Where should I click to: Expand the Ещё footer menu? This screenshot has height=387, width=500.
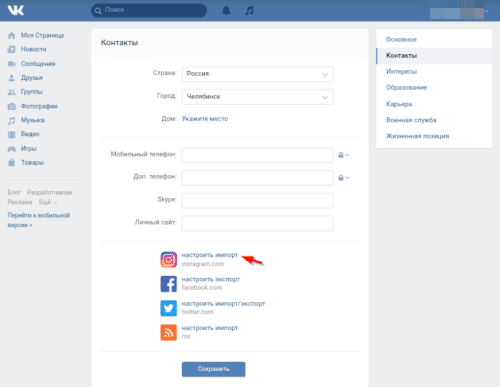[48, 202]
